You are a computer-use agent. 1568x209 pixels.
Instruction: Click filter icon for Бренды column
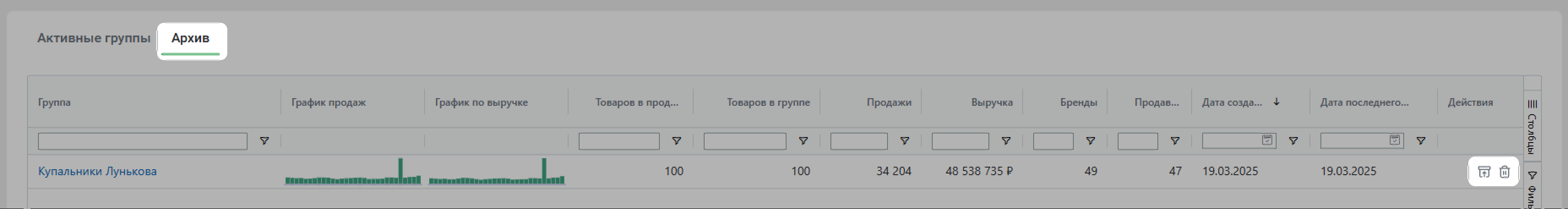(1090, 141)
